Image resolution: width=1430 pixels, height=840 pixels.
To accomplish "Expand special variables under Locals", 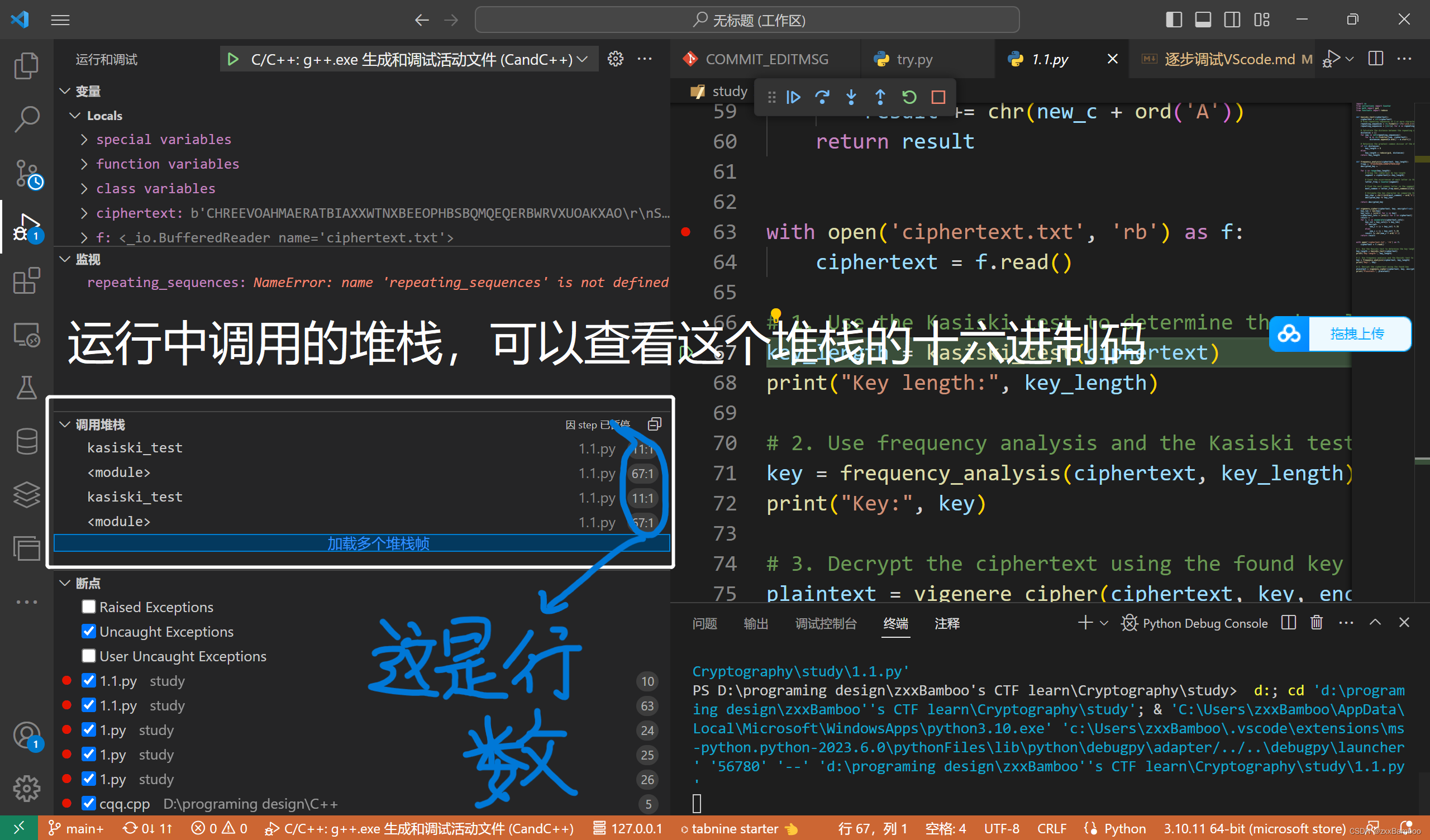I will tap(83, 139).
